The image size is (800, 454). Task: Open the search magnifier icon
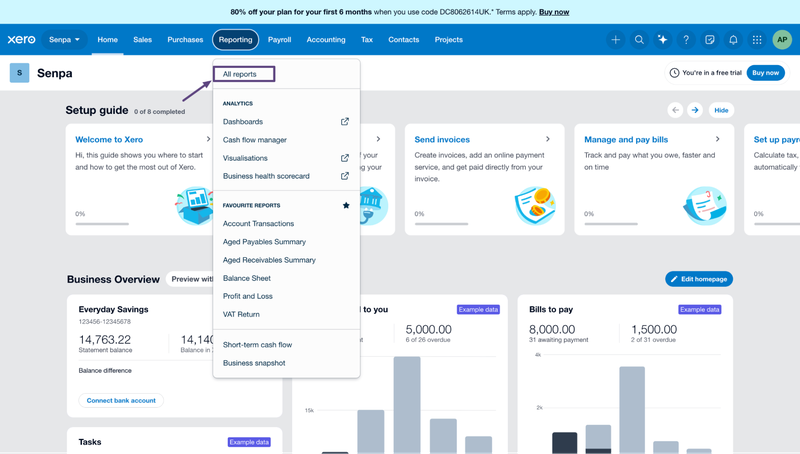click(639, 39)
